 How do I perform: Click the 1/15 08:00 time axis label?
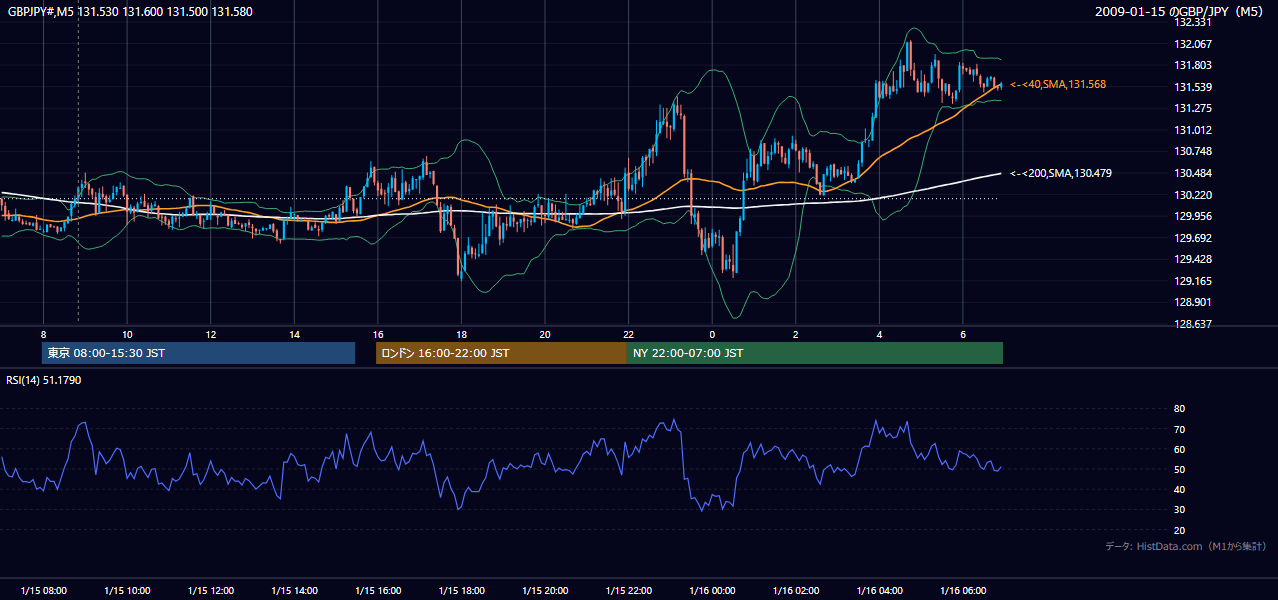click(x=44, y=591)
